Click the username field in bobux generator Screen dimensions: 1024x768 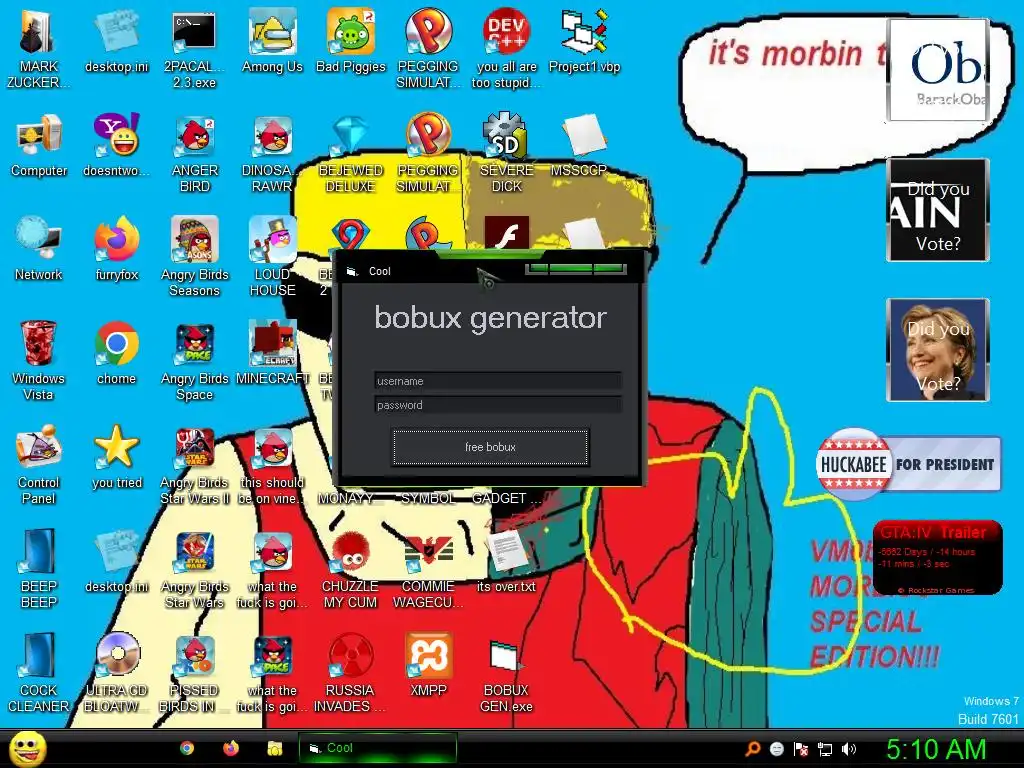tap(498, 381)
